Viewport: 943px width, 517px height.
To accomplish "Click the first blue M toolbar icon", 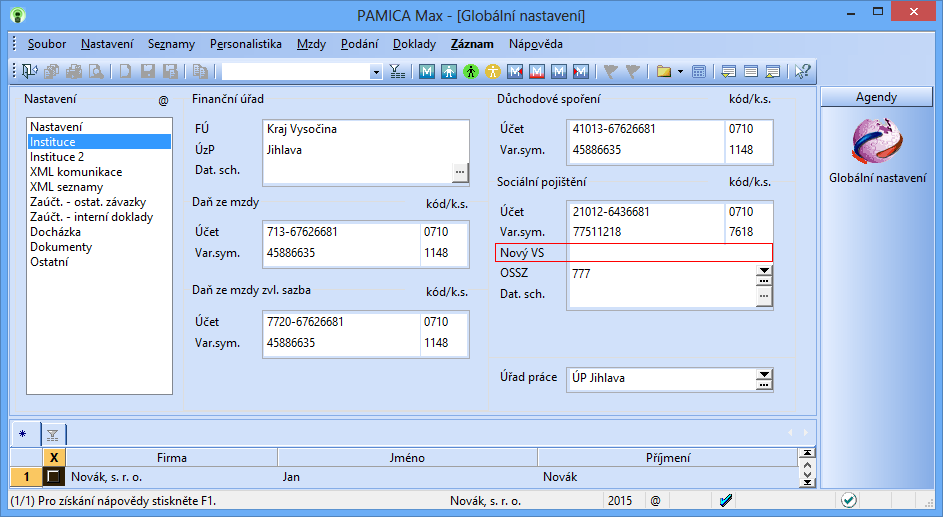I will point(427,72).
